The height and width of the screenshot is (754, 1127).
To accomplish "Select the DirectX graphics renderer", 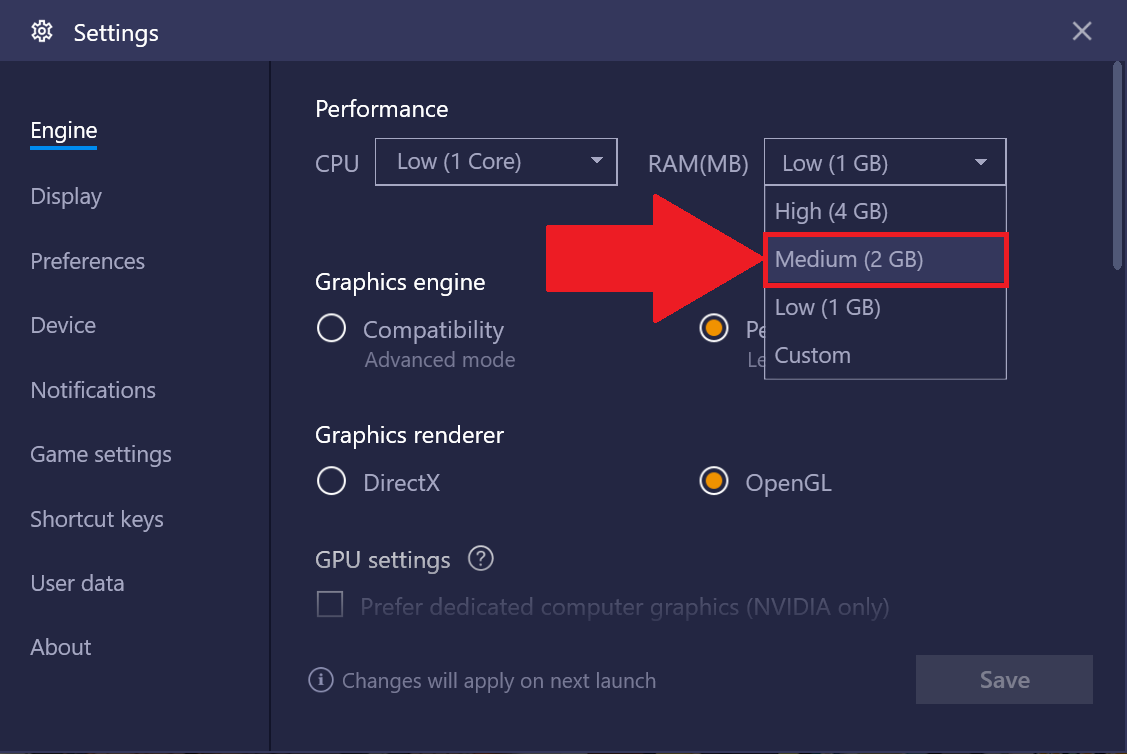I will point(331,482).
